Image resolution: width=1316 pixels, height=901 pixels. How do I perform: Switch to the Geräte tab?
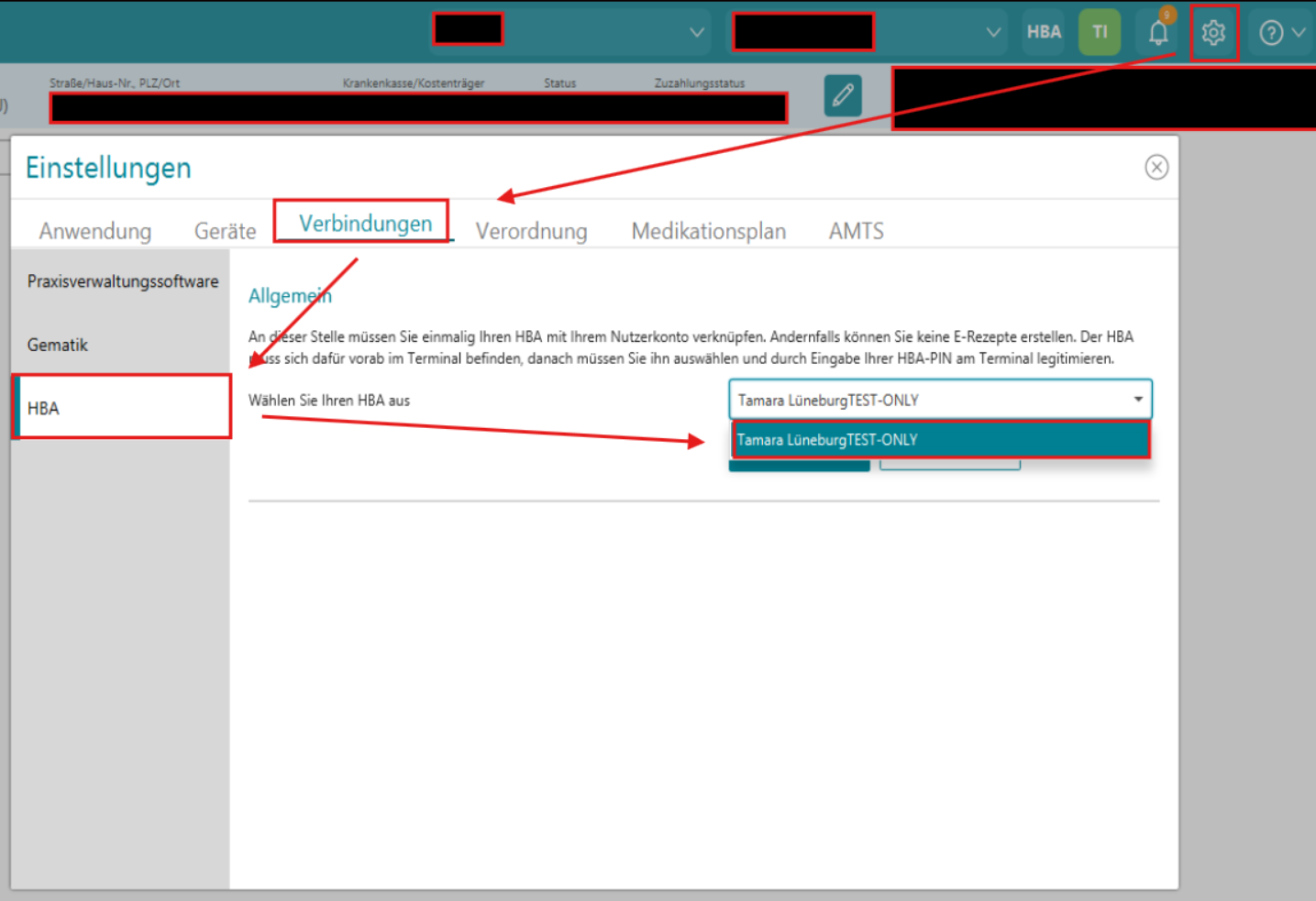click(x=225, y=231)
